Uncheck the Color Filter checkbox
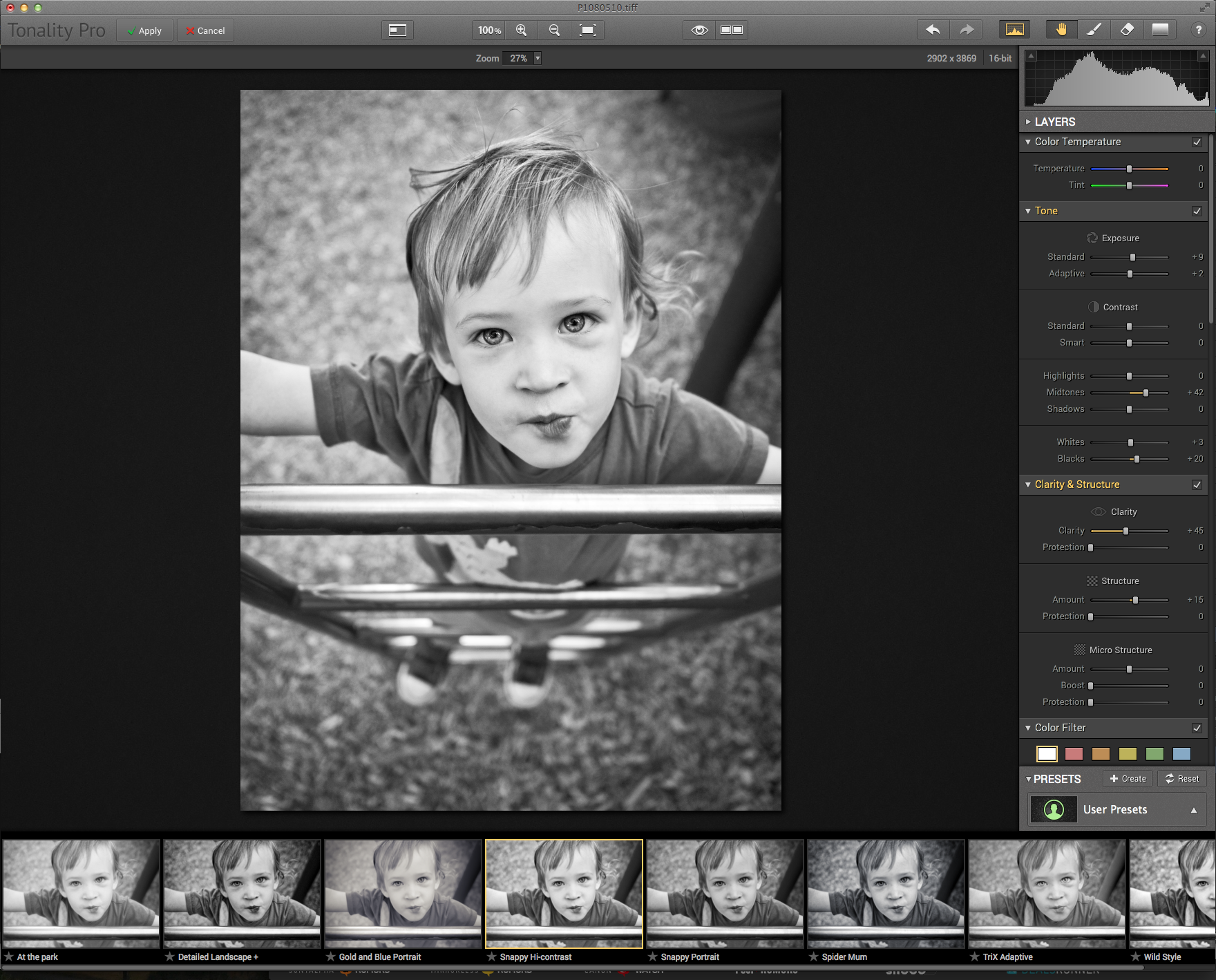The image size is (1216, 980). coord(1197,728)
